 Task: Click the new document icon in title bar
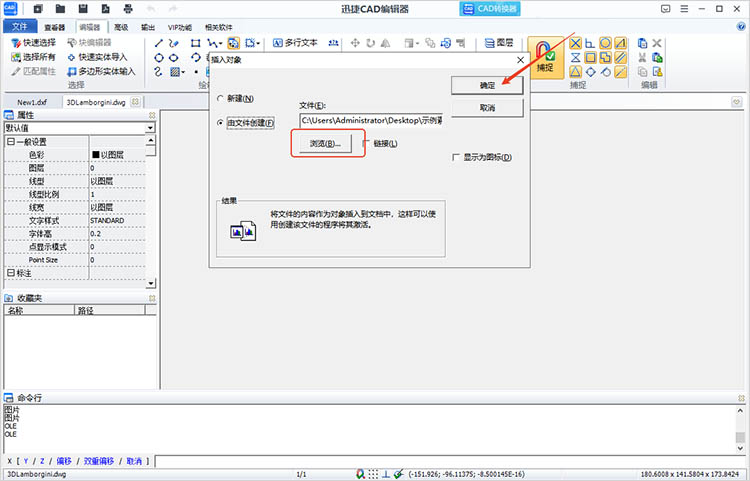point(38,9)
